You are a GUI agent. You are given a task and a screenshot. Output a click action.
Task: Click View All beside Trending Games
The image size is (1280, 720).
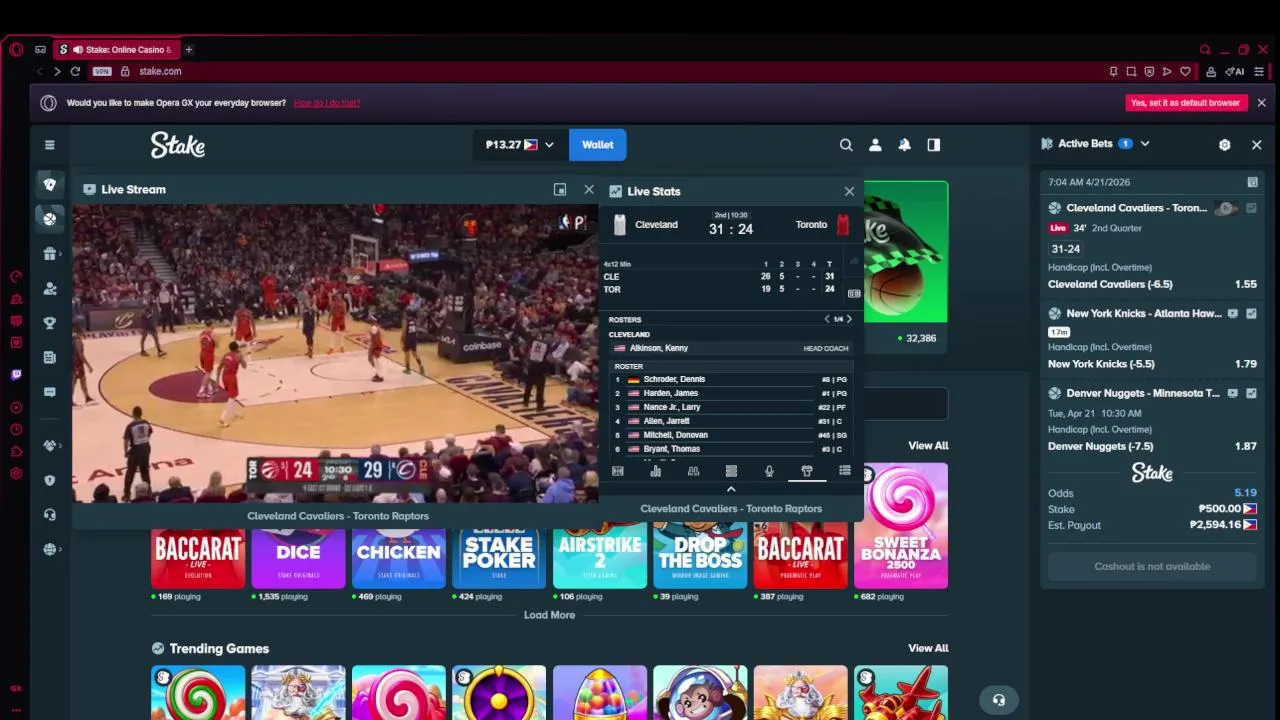coord(928,648)
